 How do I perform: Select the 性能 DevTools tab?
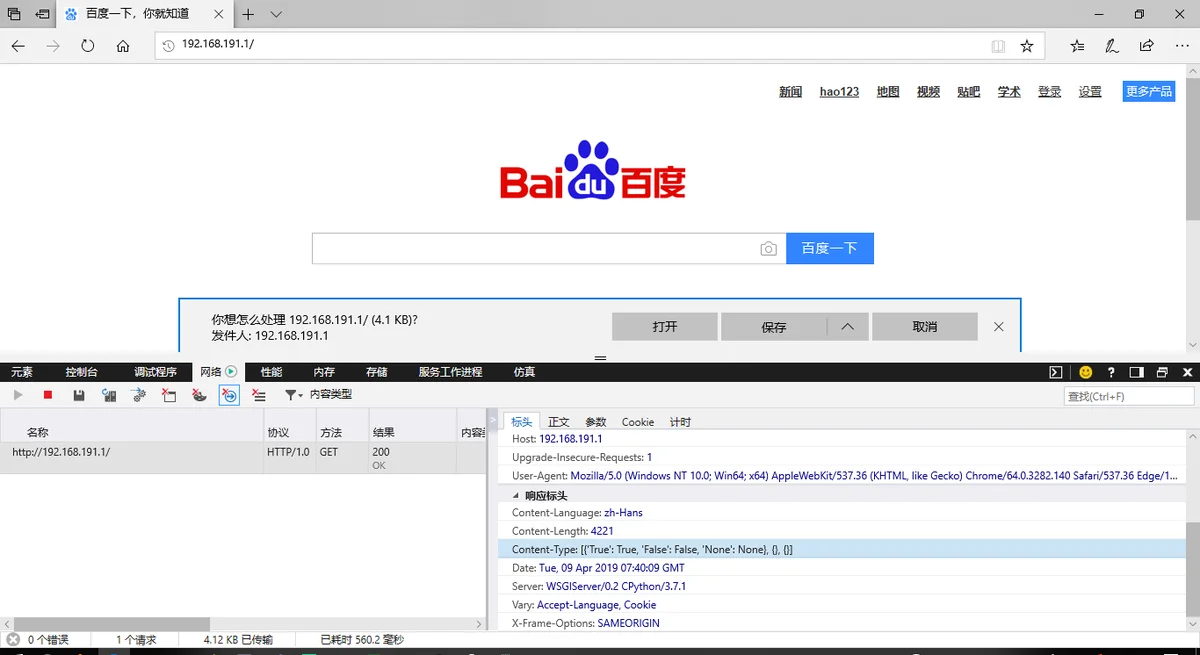(x=272, y=372)
